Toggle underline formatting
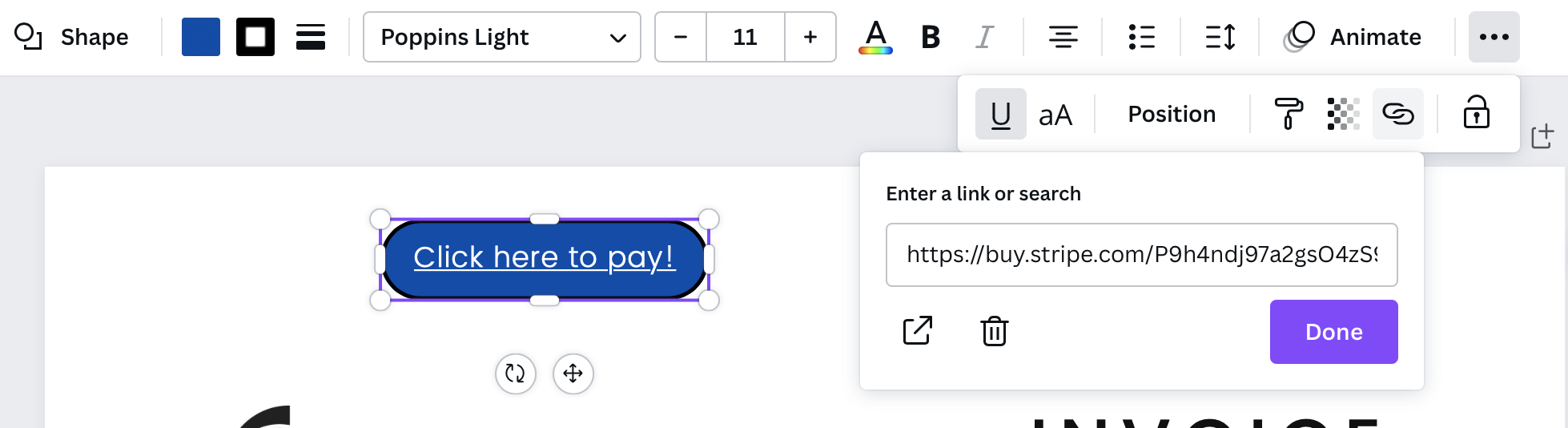 click(x=1000, y=114)
